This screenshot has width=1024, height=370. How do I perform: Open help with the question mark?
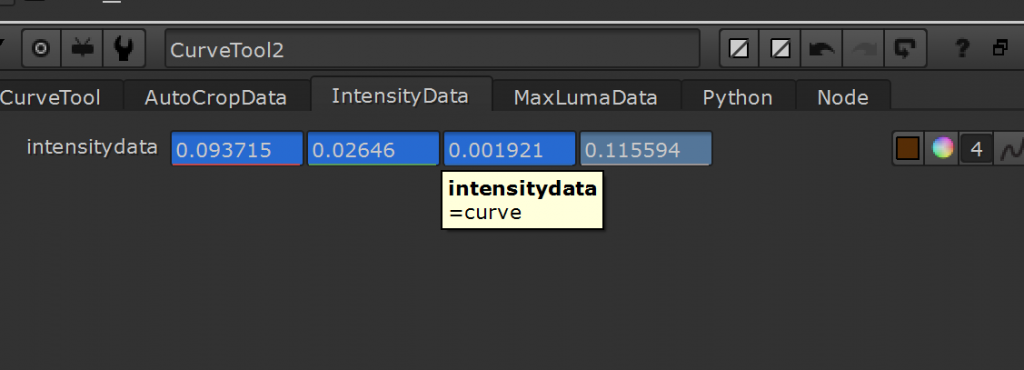point(961,48)
